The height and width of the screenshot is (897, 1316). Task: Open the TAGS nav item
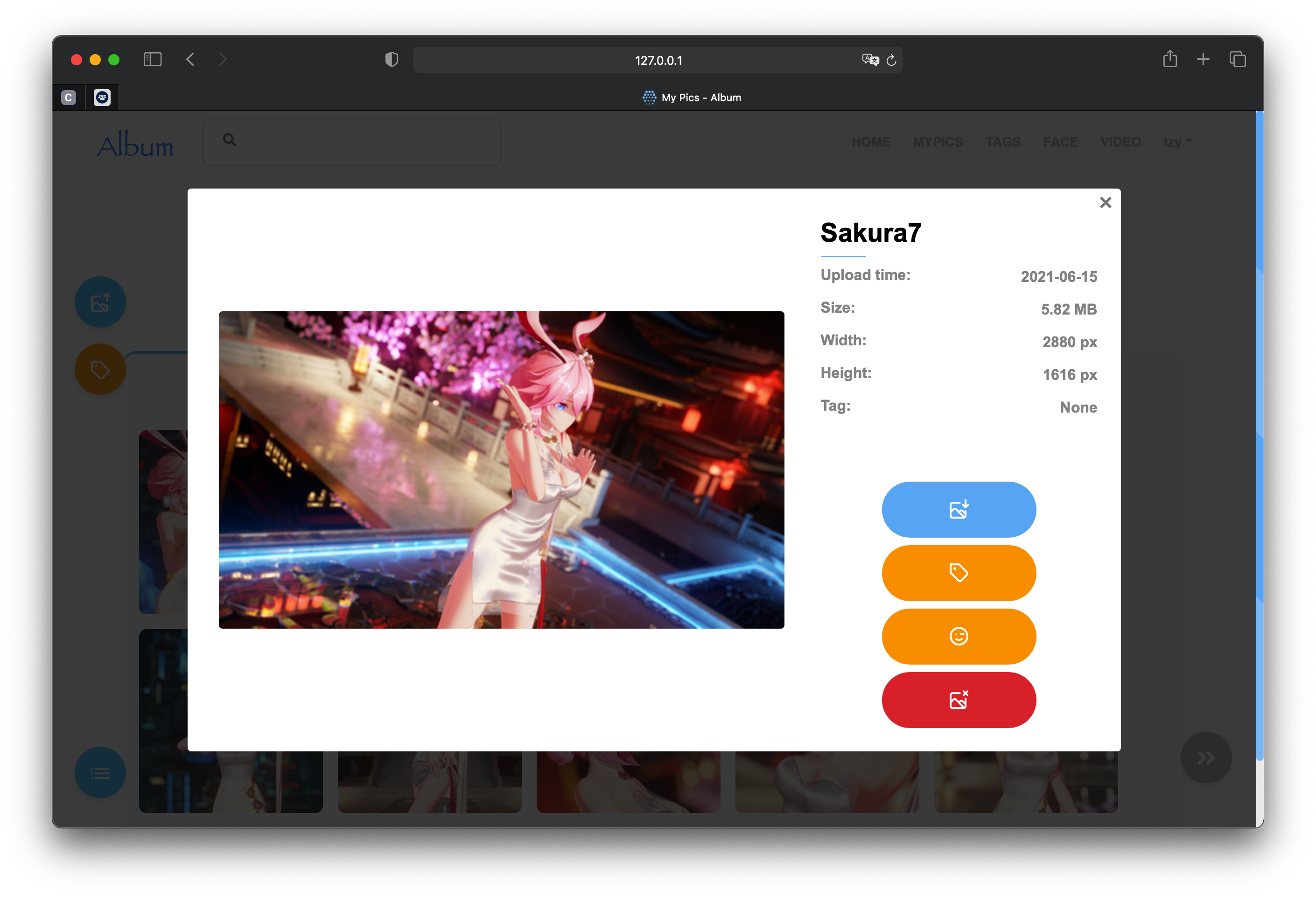pos(1003,141)
